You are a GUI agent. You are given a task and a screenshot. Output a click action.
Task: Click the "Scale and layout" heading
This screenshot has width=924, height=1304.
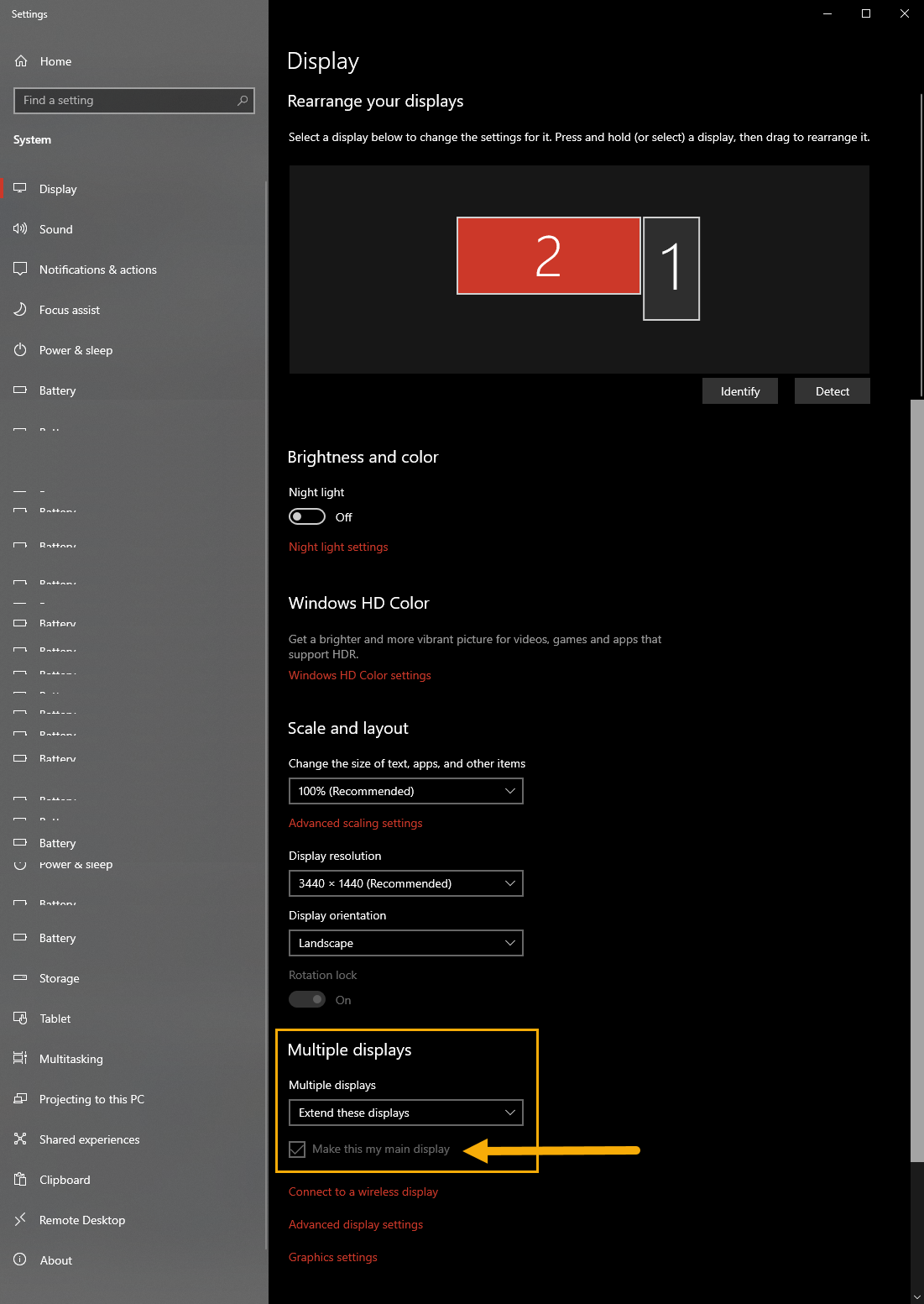tap(348, 728)
